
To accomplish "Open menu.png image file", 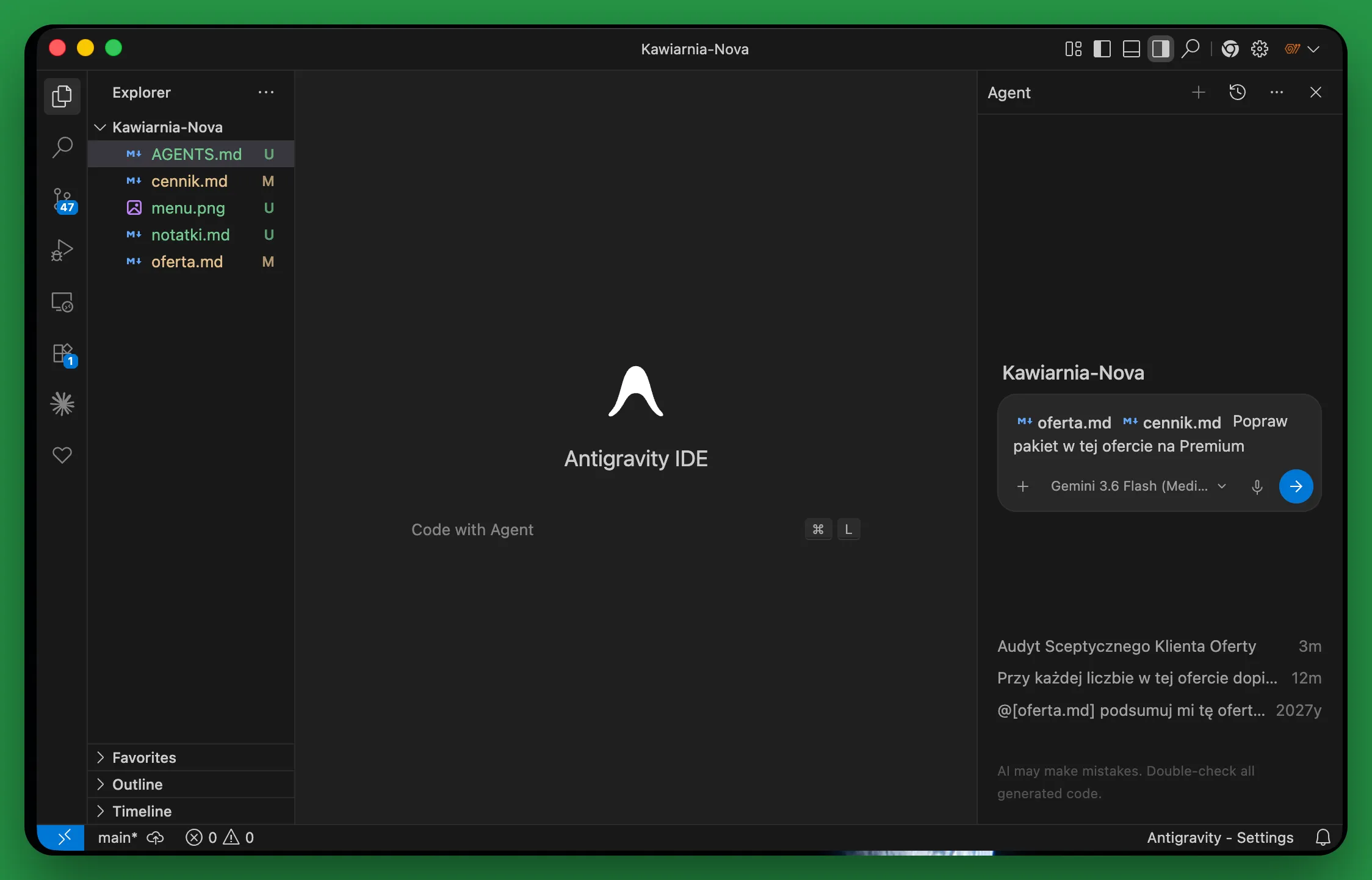I will (192, 207).
